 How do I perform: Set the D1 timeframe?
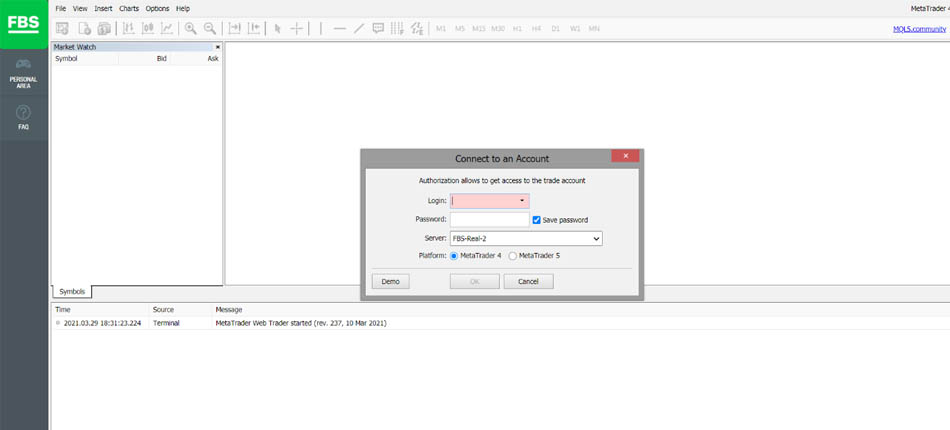556,28
